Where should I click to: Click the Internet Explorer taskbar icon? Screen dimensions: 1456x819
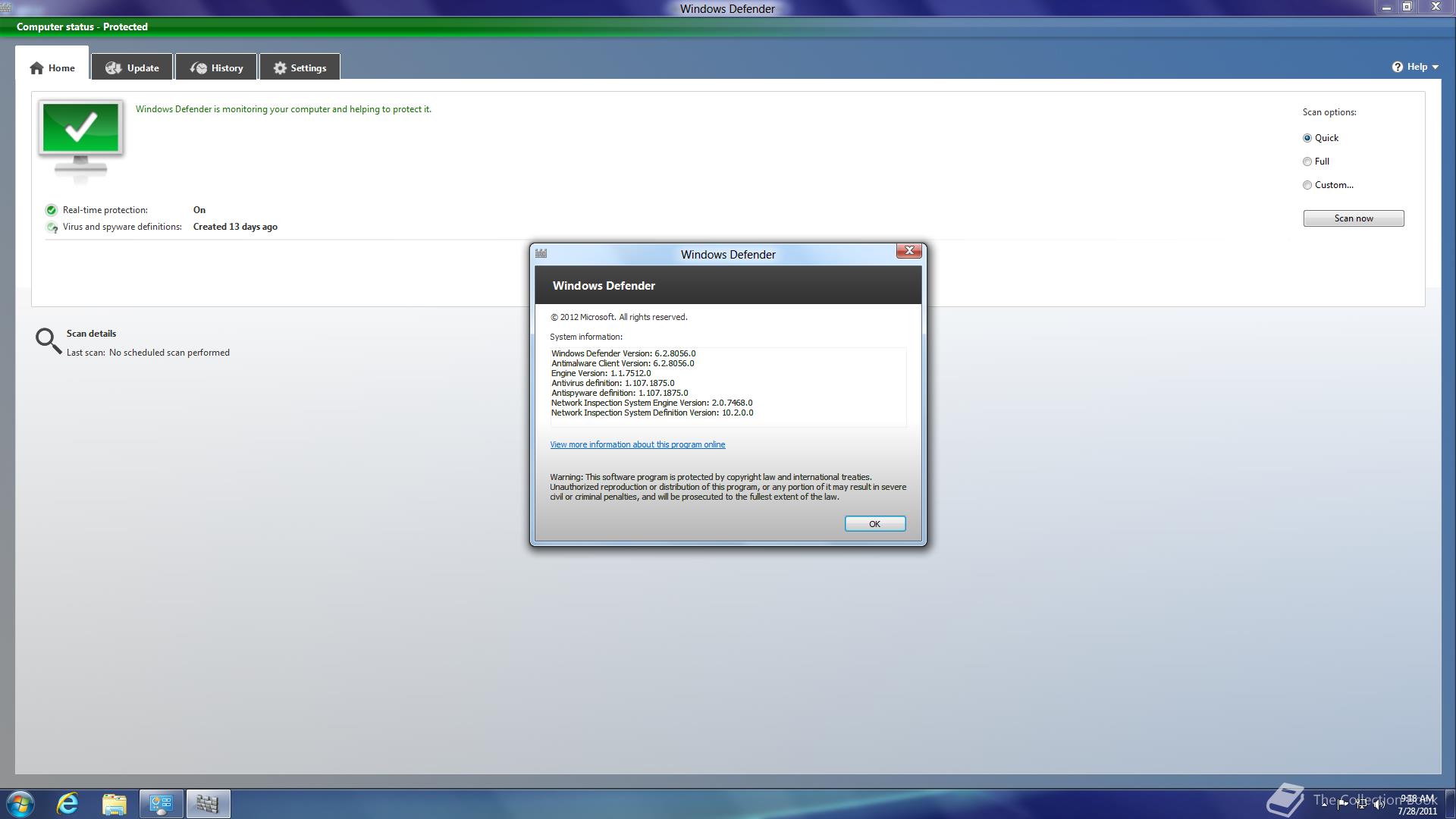(68, 803)
